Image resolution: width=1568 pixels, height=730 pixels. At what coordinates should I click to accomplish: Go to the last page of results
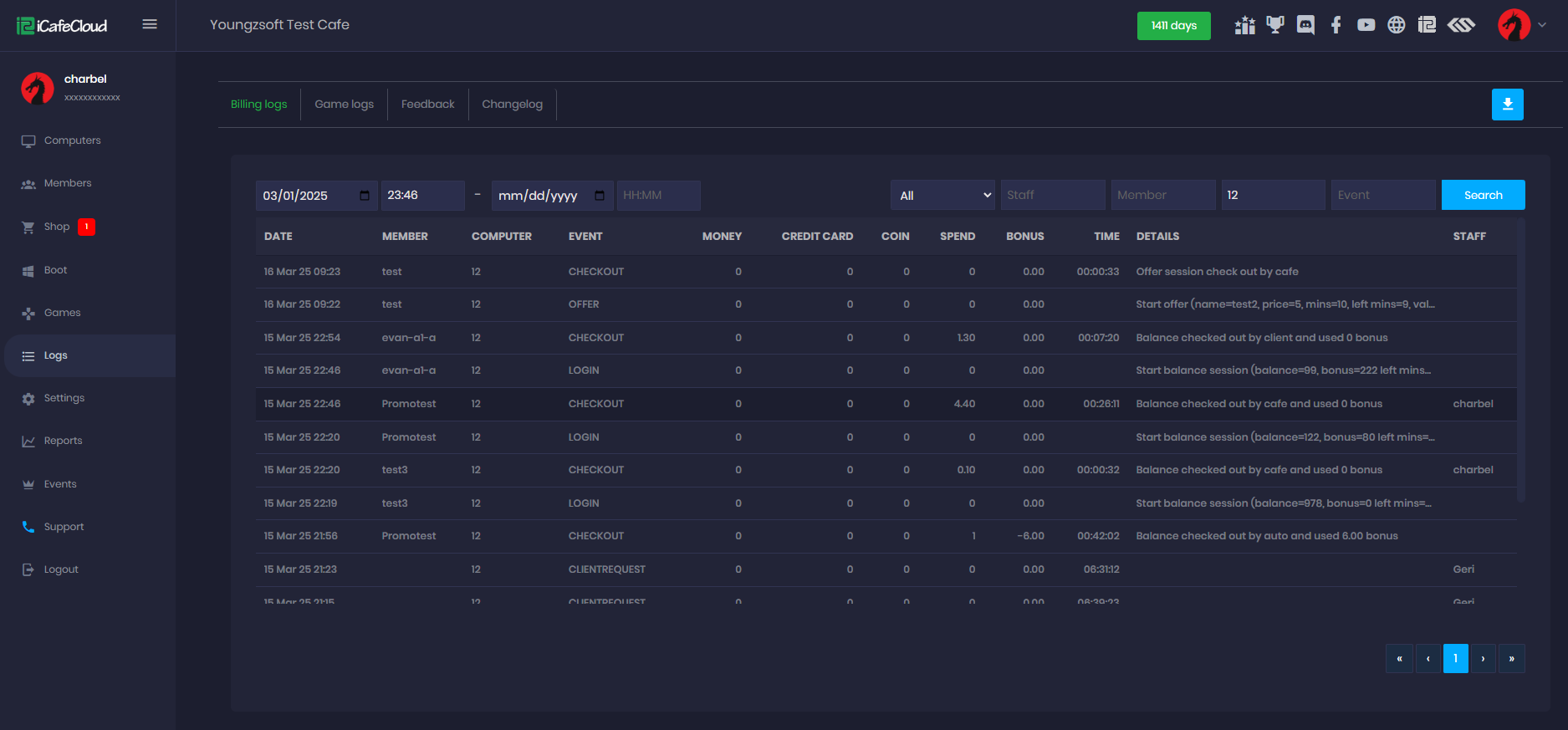pyautogui.click(x=1511, y=659)
